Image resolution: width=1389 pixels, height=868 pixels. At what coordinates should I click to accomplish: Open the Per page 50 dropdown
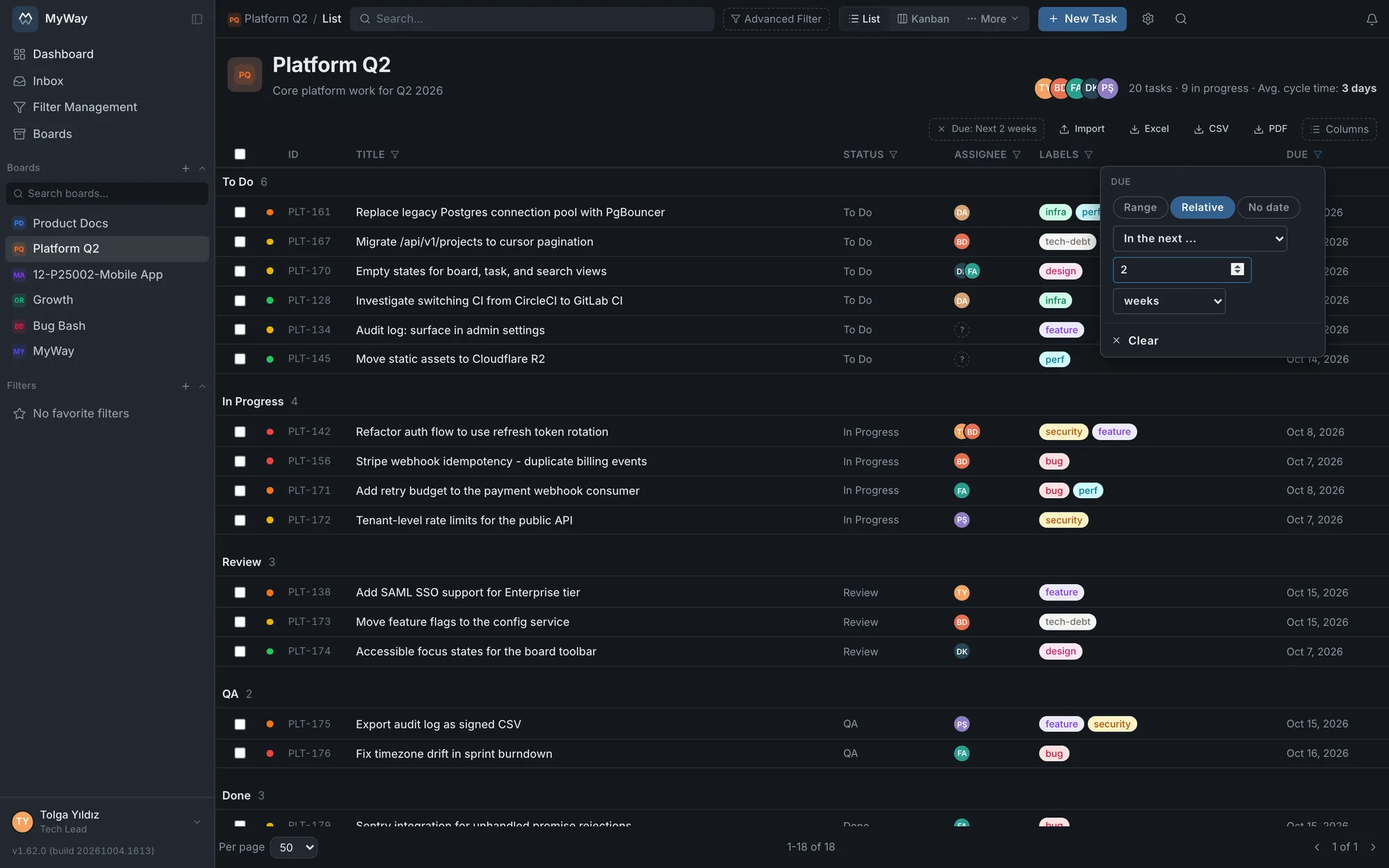[x=294, y=847]
